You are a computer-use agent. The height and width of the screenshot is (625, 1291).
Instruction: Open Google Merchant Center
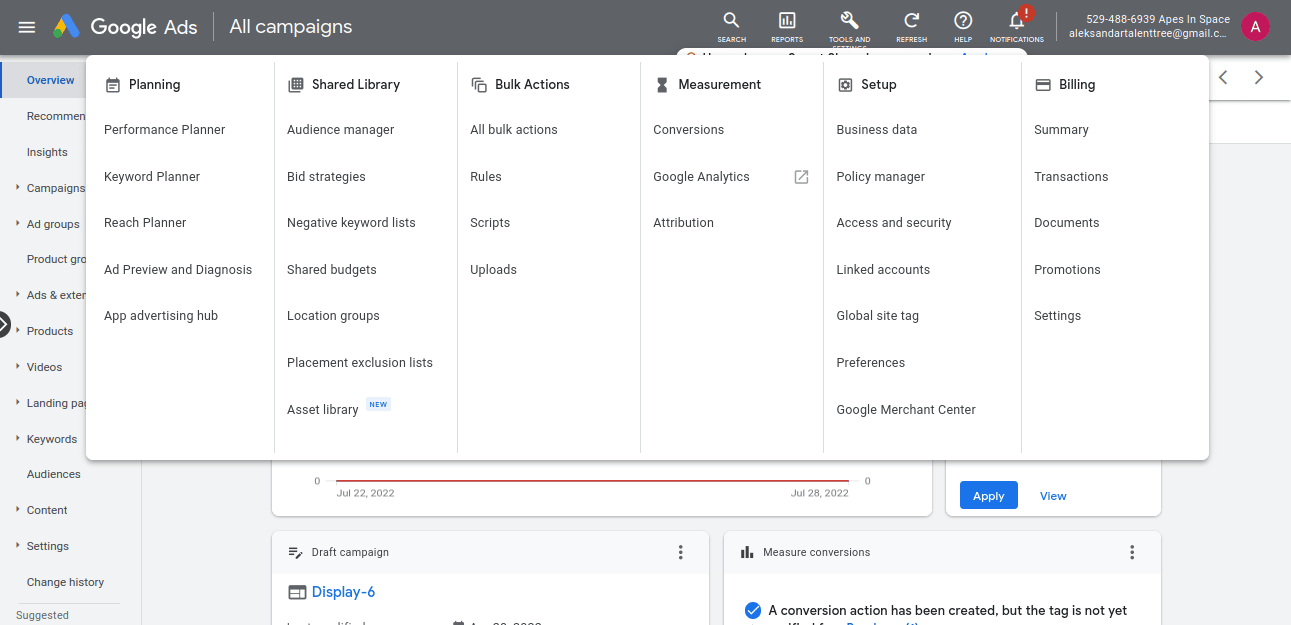coord(906,410)
